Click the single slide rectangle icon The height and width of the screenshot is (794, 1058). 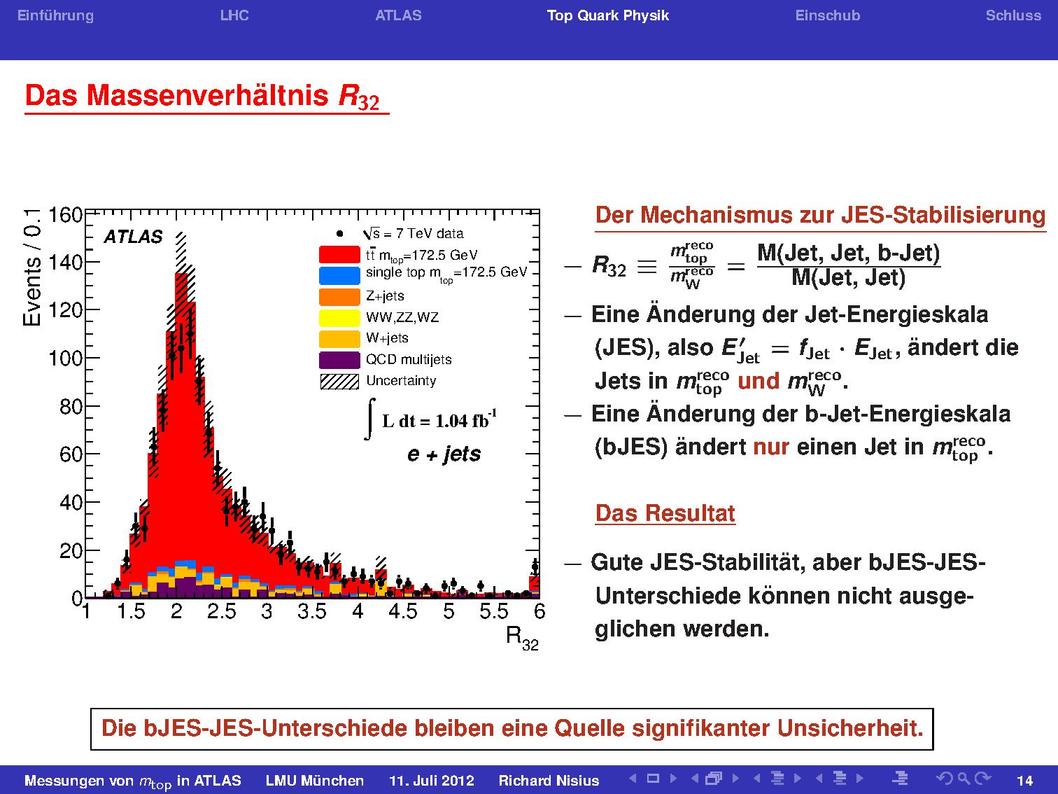click(x=652, y=778)
